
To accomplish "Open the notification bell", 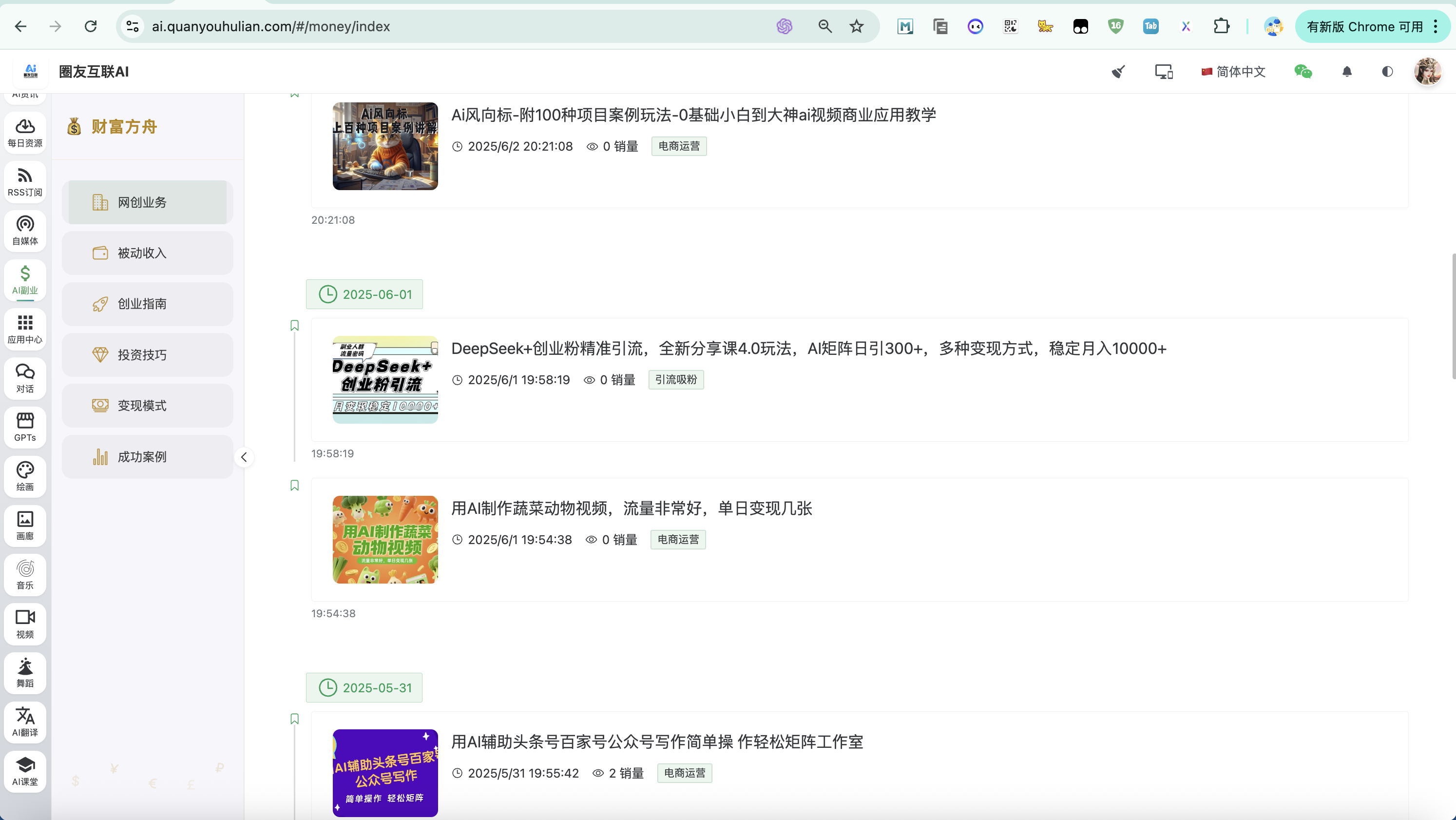I will pyautogui.click(x=1347, y=72).
